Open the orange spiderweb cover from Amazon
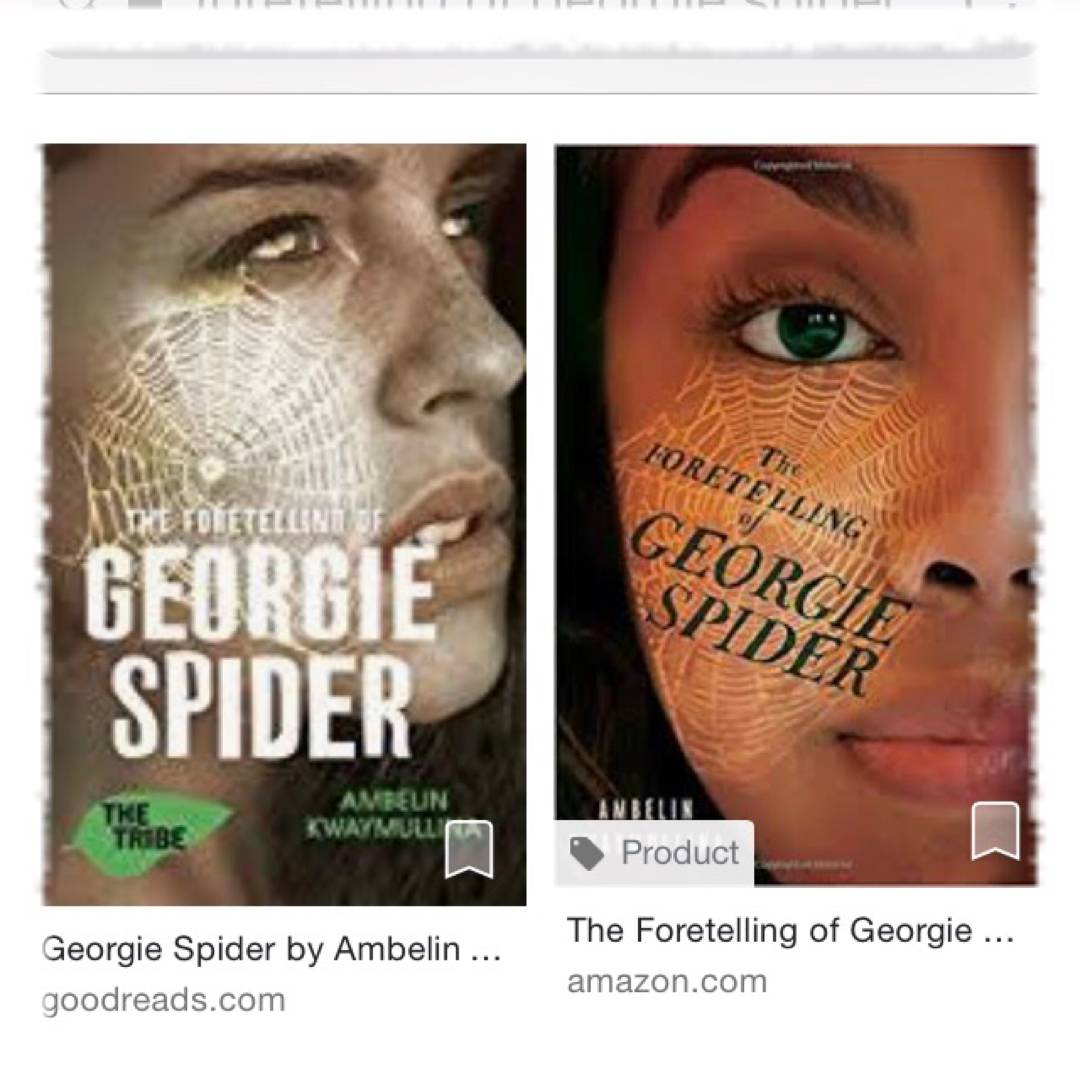 (796, 515)
